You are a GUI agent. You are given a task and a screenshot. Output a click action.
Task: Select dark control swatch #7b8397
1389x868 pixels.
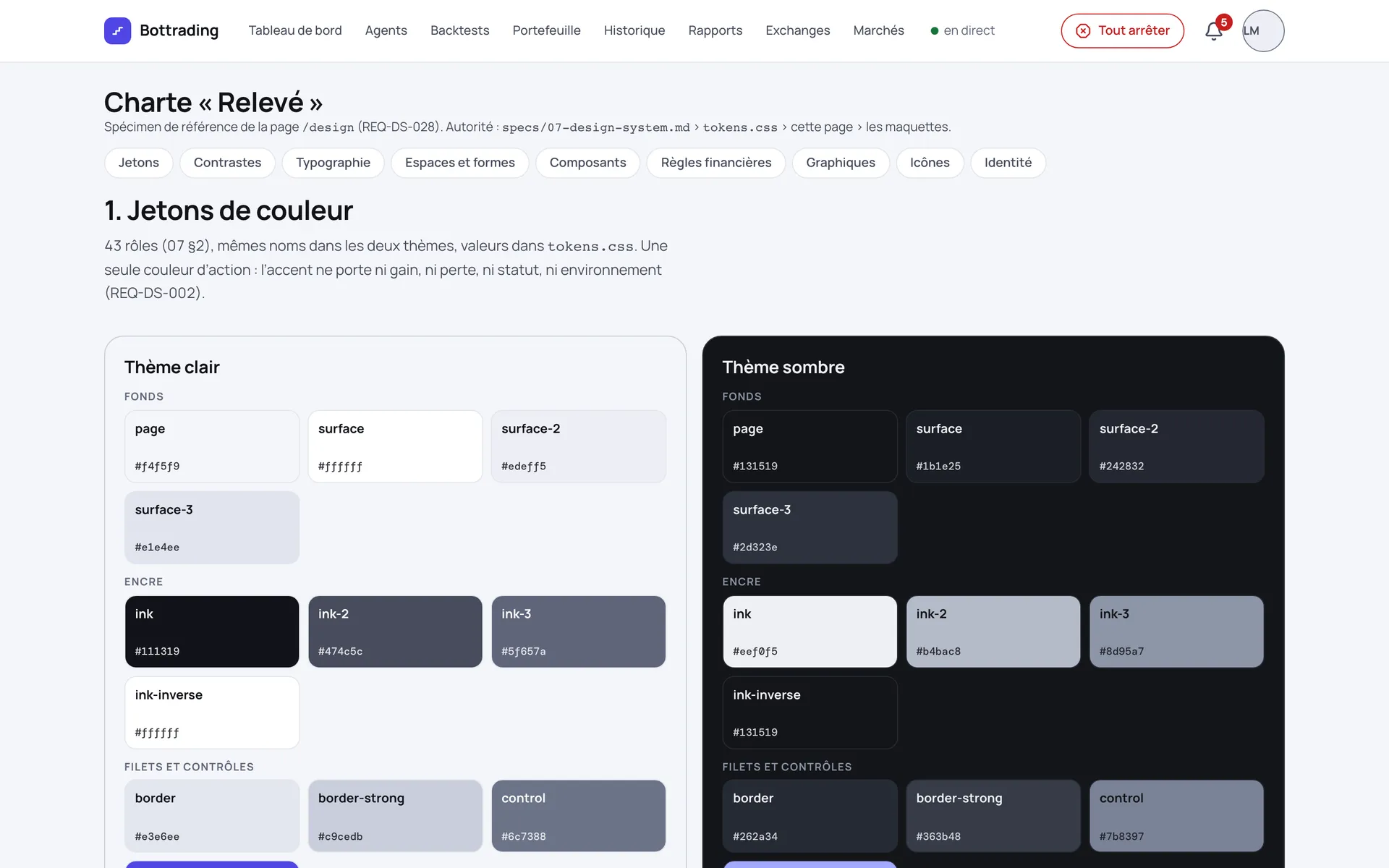click(1177, 816)
